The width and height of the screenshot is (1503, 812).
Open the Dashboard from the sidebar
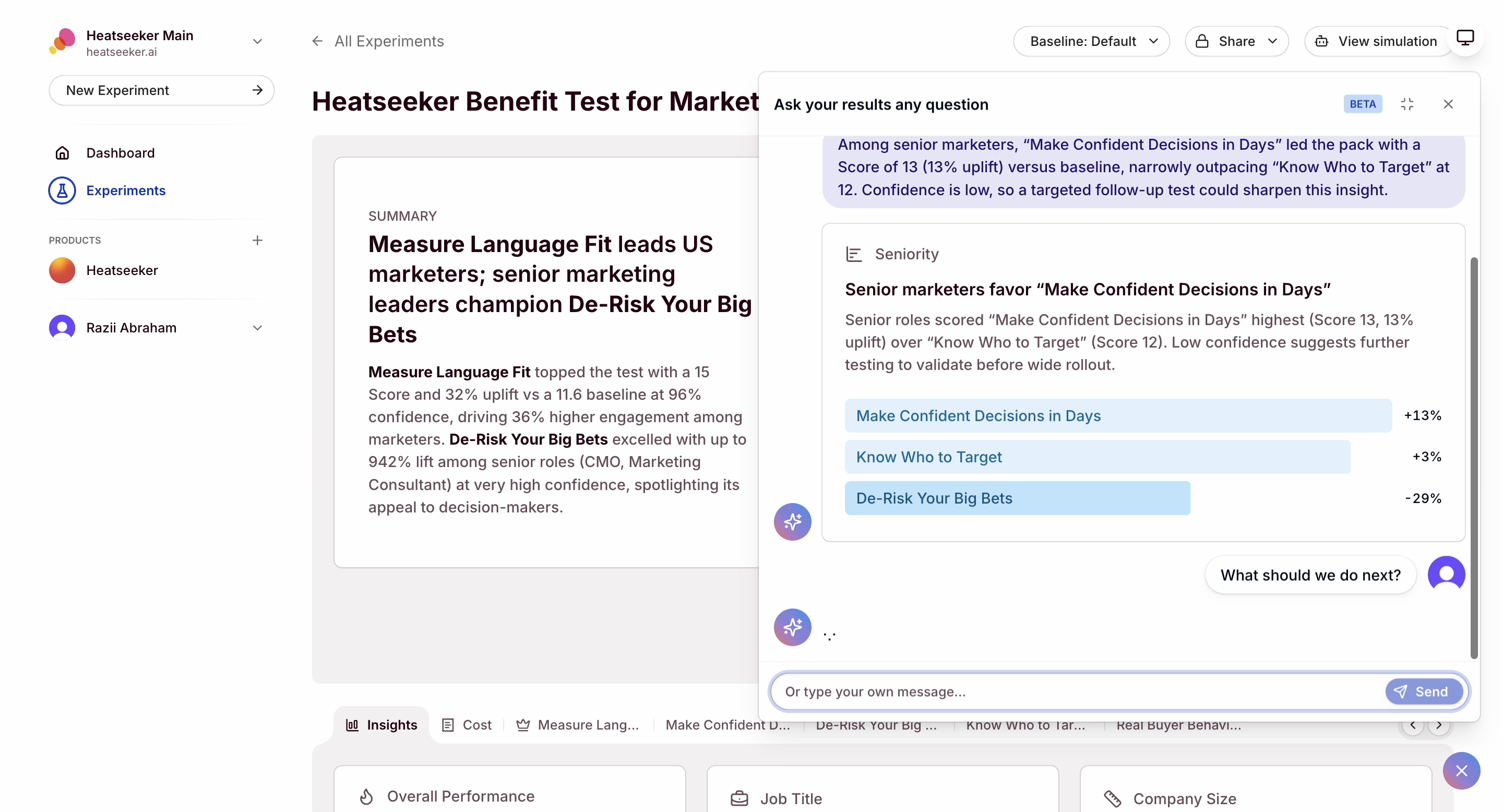[120, 153]
